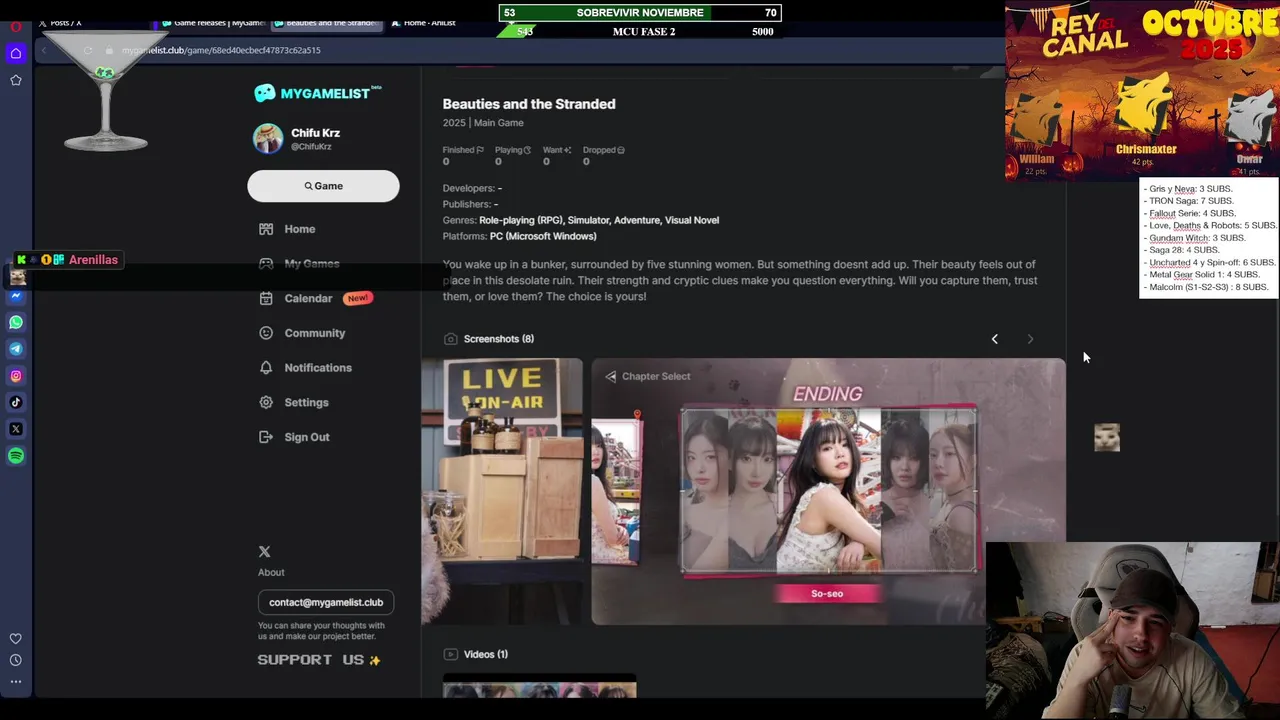Open the heart pinboards icon in sidebar

point(16,638)
